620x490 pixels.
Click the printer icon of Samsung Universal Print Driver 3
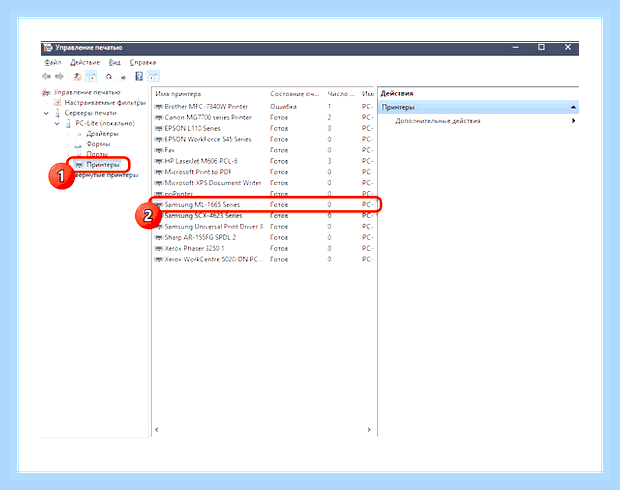159,227
